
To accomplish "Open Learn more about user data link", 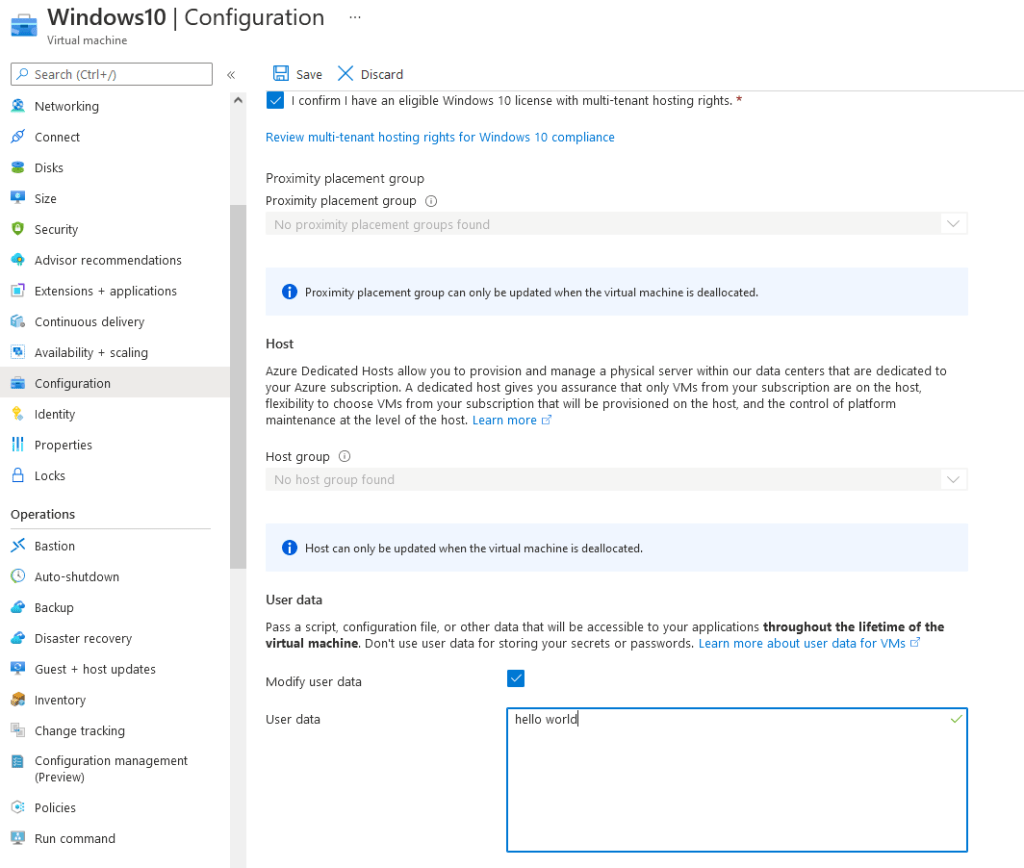I will pyautogui.click(x=802, y=643).
